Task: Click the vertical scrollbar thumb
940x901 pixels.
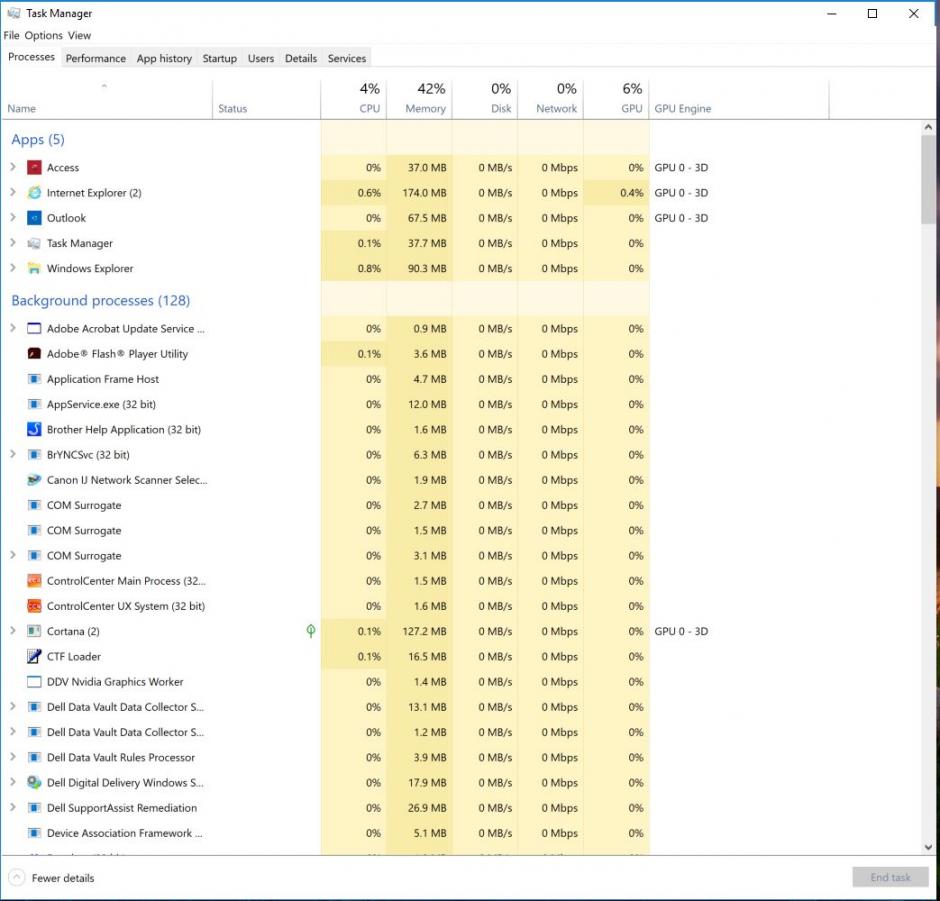Action: tap(928, 180)
